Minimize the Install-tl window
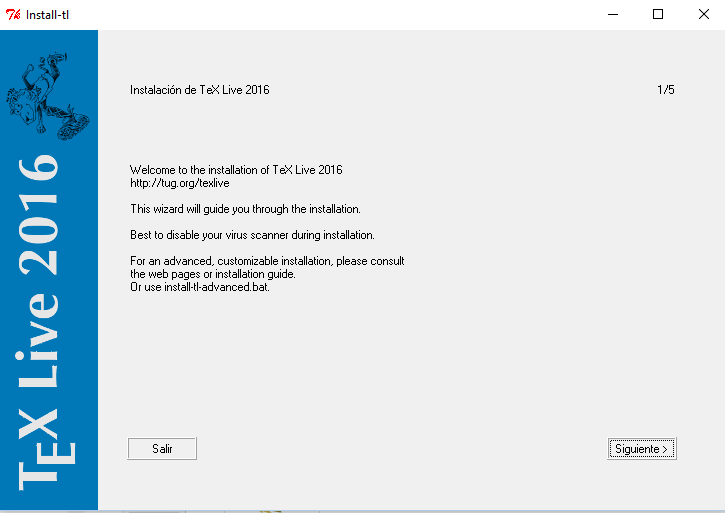Screen dimensions: 725x513 [613, 15]
